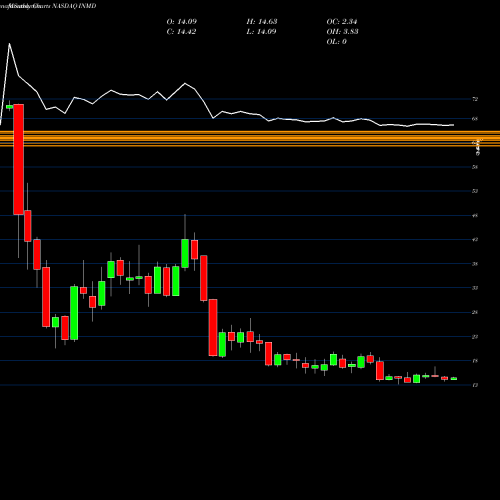Click the 23 price axis label

475,337
